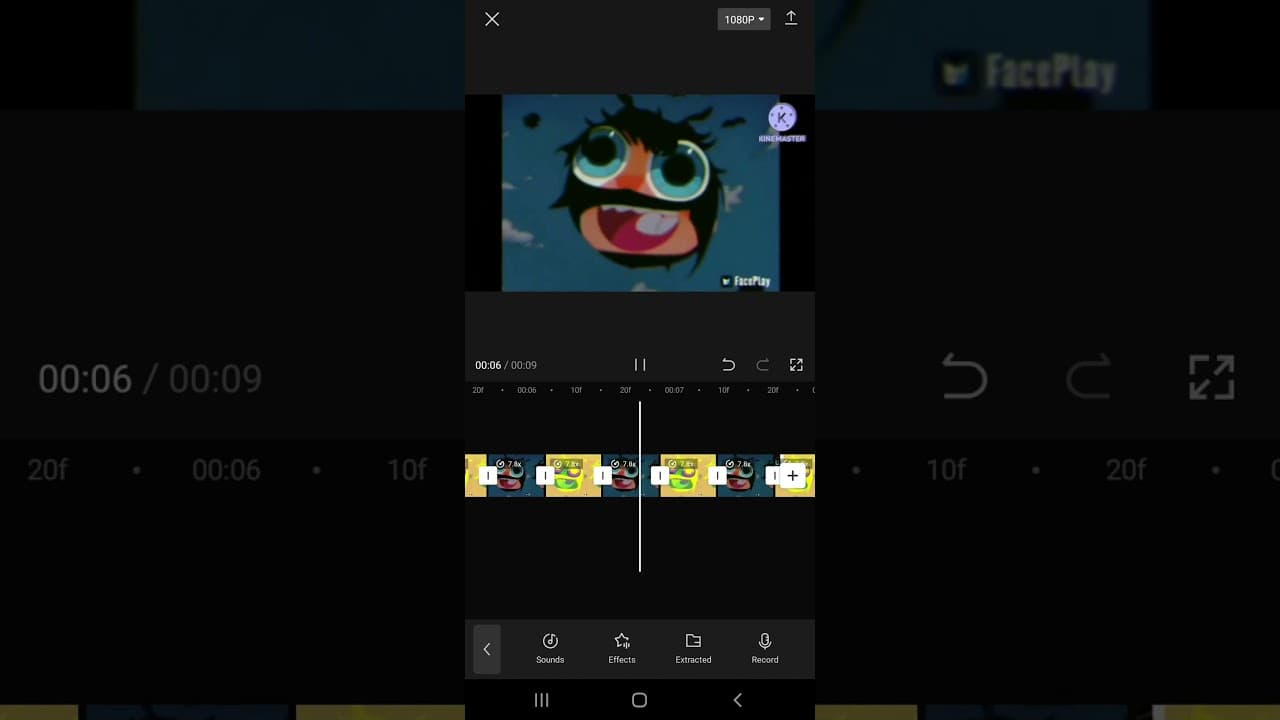Viewport: 1280px width, 720px height.
Task: Open Android recent apps button
Action: click(542, 700)
